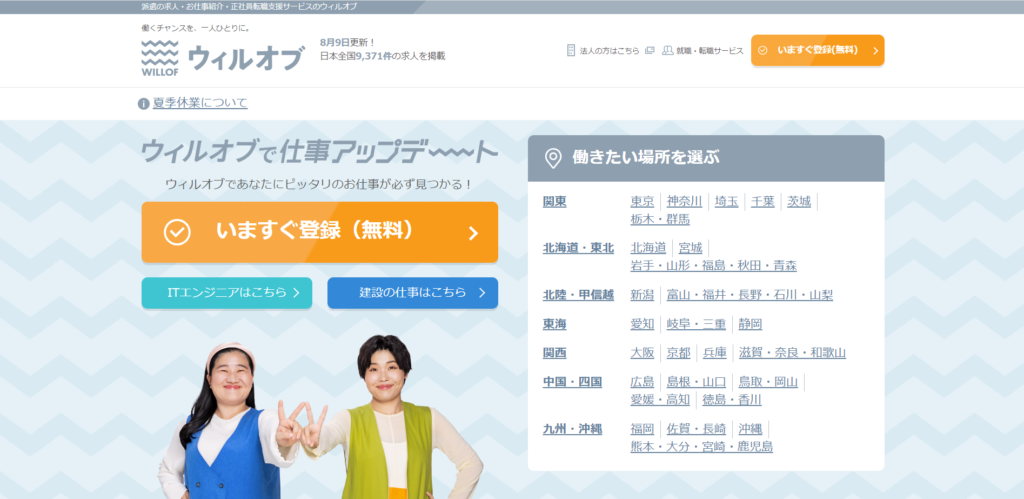This screenshot has height=499, width=1024.
Task: Choose 新潟 prefecture link
Action: (642, 295)
